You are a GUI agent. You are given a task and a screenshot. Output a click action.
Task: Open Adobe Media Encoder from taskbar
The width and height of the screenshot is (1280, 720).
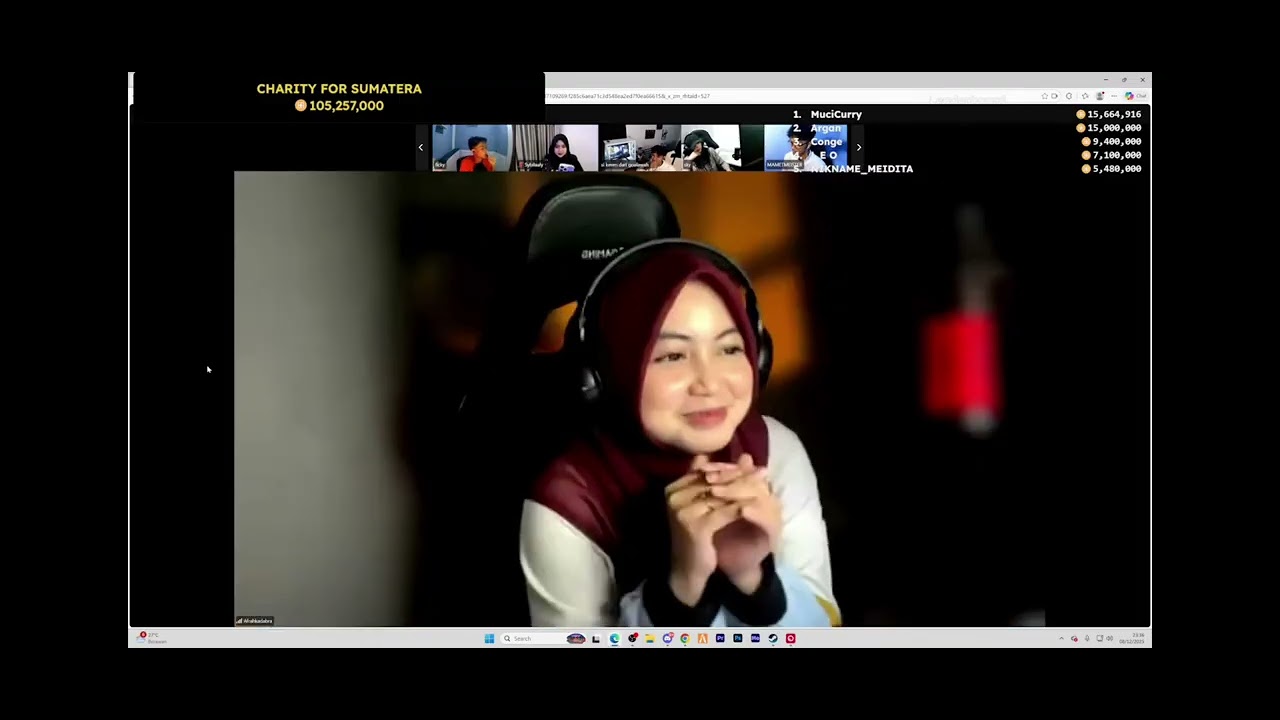pyautogui.click(x=755, y=638)
